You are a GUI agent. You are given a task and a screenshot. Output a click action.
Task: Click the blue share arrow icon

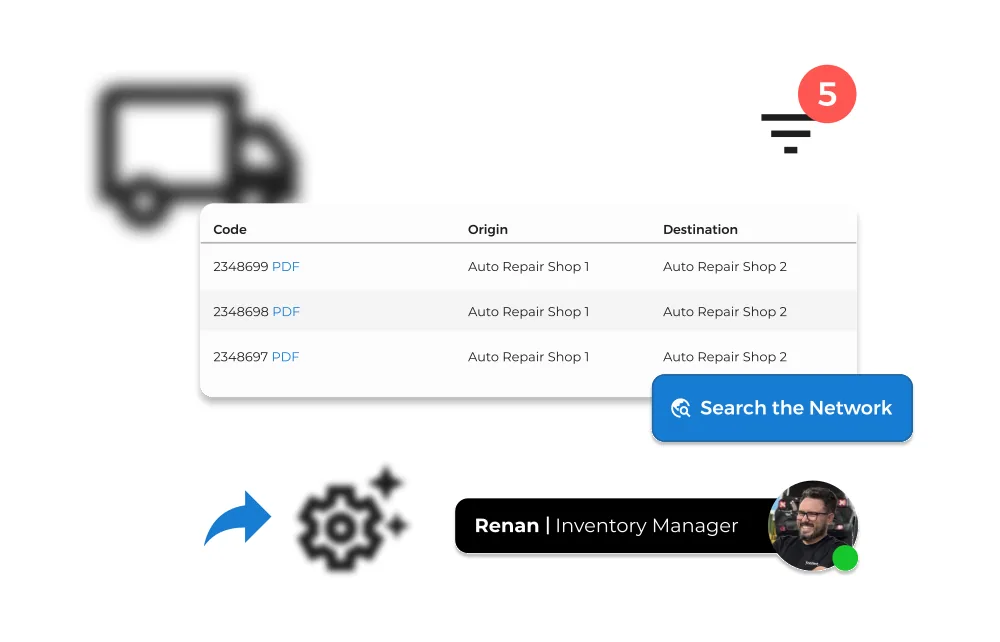pyautogui.click(x=237, y=518)
